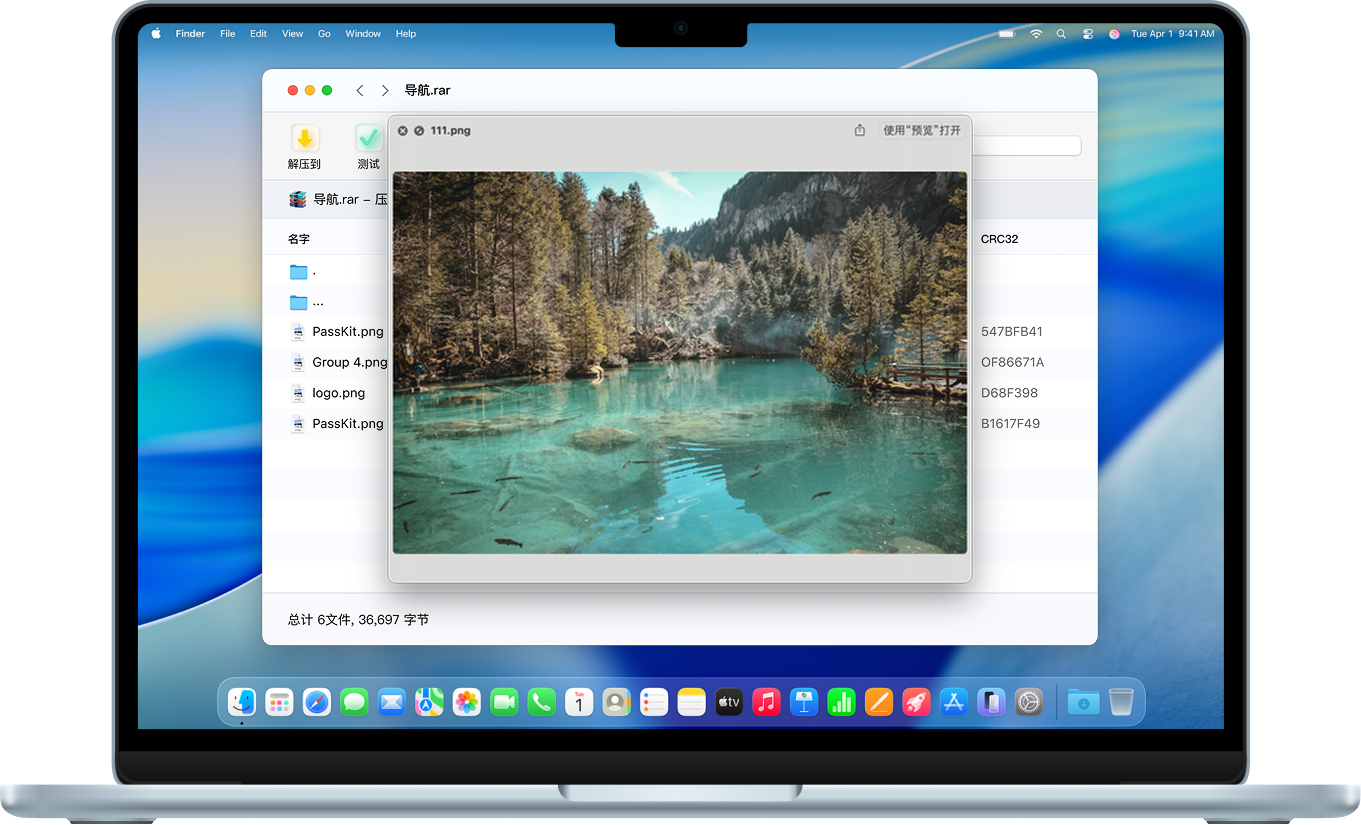Click the share icon in the 111.png preview

pyautogui.click(x=860, y=130)
